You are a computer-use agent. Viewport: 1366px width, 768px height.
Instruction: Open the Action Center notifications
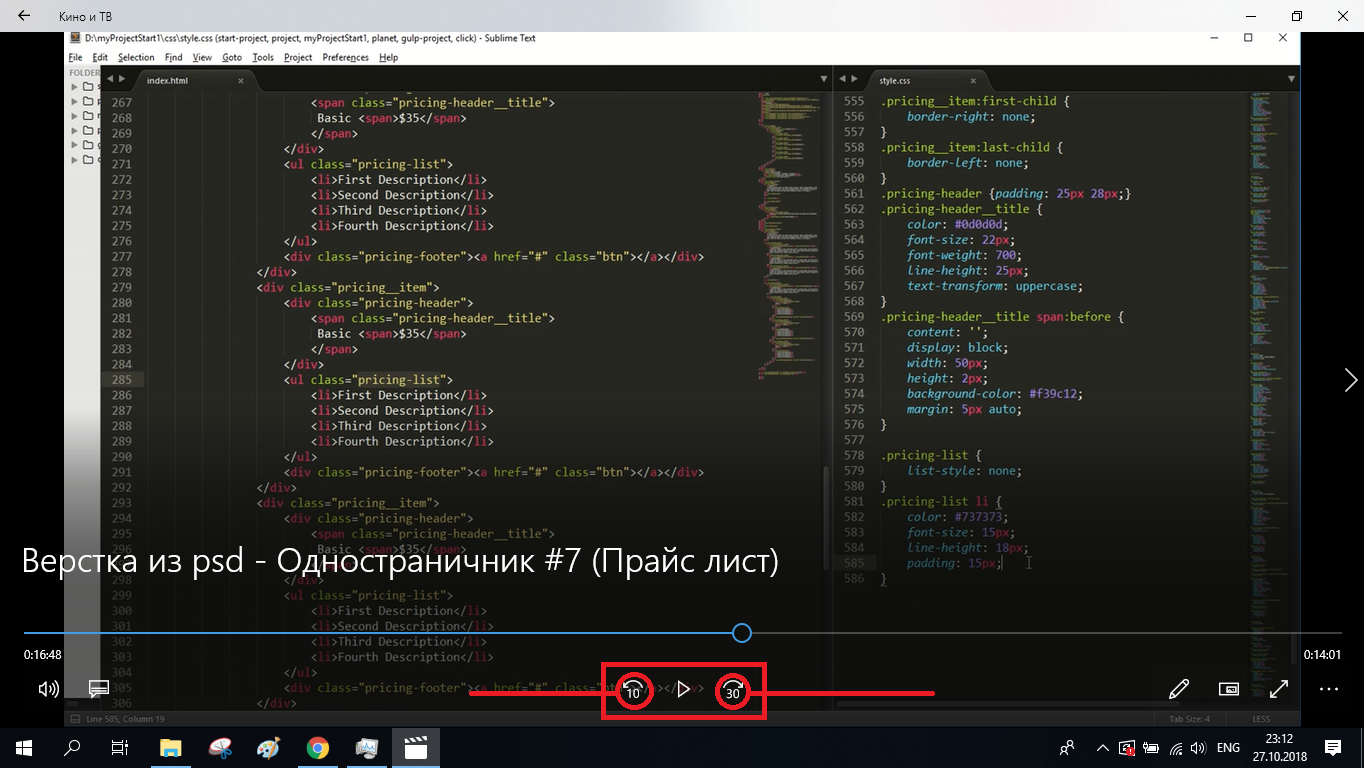pyautogui.click(x=1332, y=747)
